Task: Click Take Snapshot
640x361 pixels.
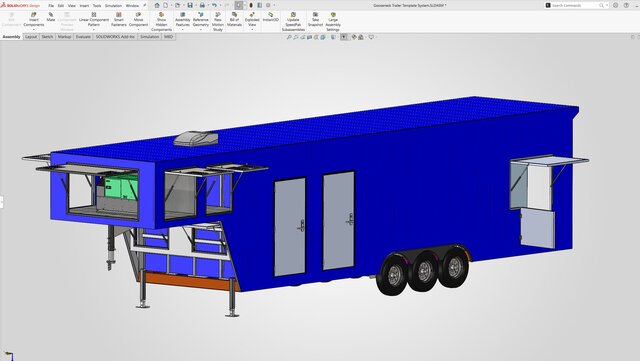Action: pyautogui.click(x=315, y=20)
